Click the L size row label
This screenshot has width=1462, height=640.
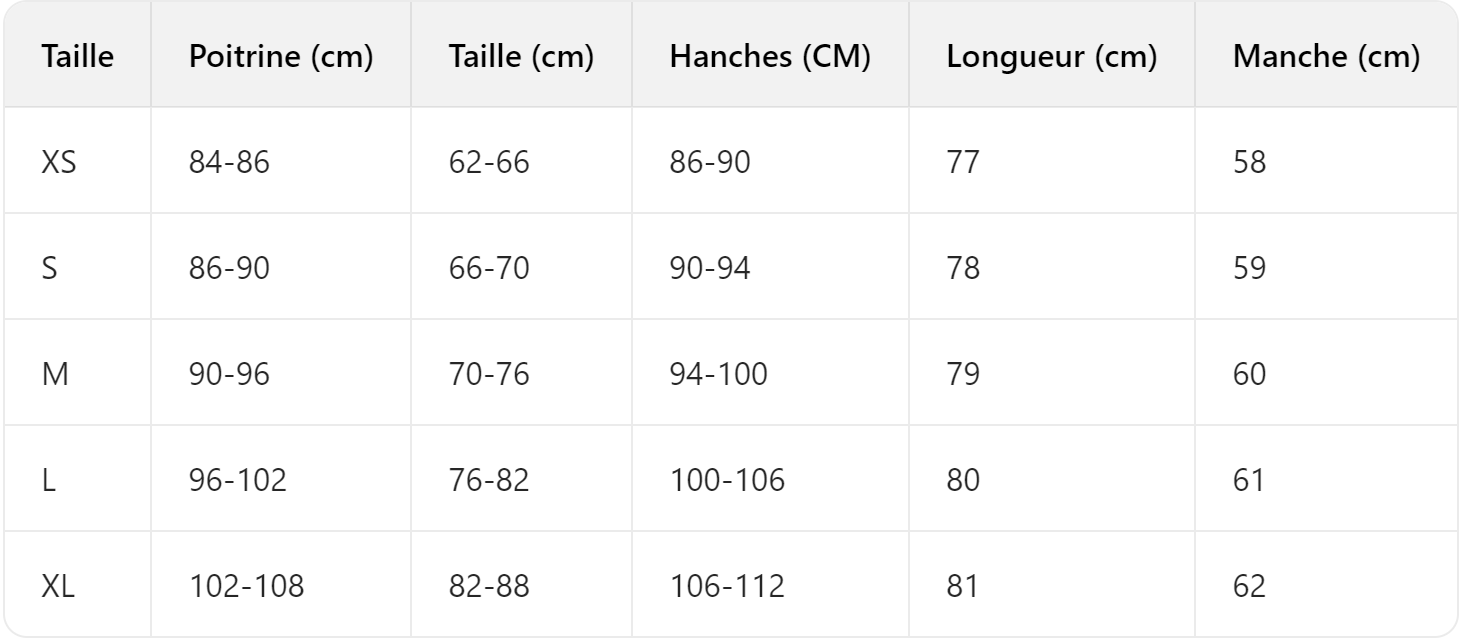pyautogui.click(x=47, y=481)
